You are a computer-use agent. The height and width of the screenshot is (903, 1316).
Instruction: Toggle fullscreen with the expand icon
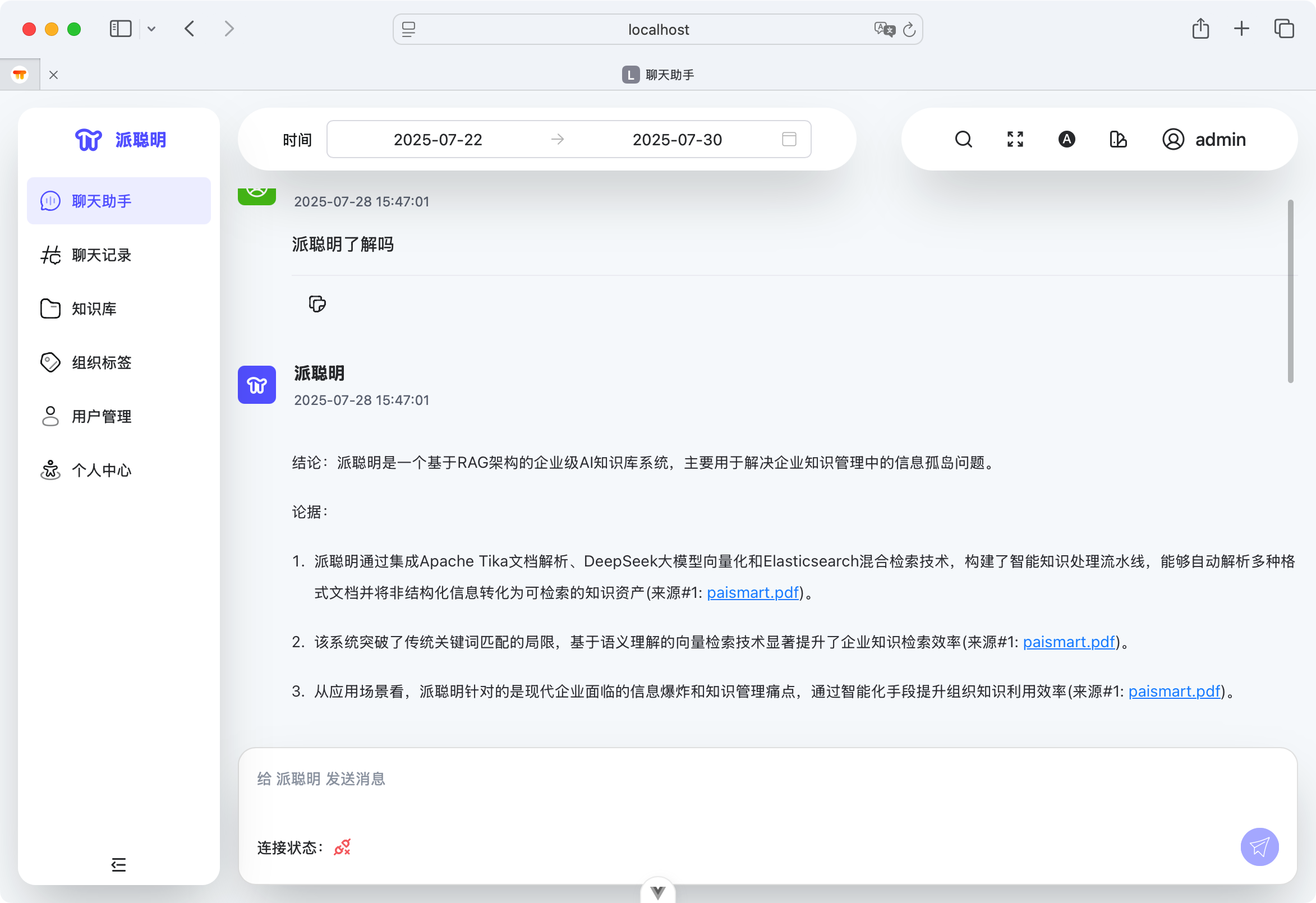pos(1014,139)
